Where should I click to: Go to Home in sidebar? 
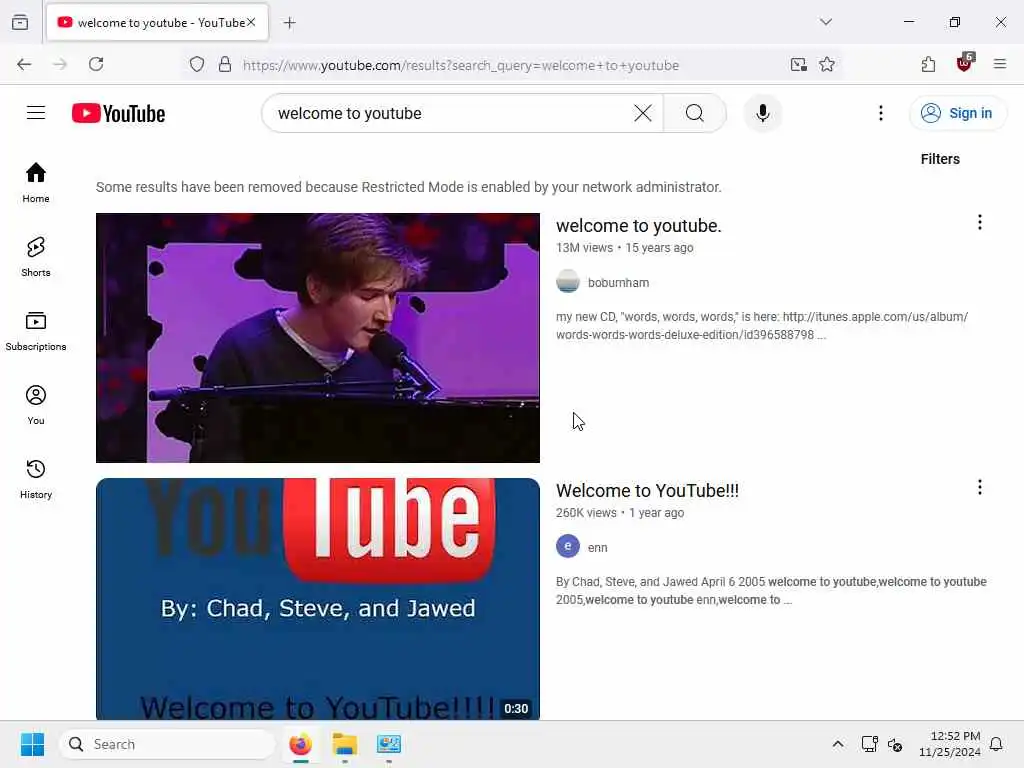(x=36, y=183)
